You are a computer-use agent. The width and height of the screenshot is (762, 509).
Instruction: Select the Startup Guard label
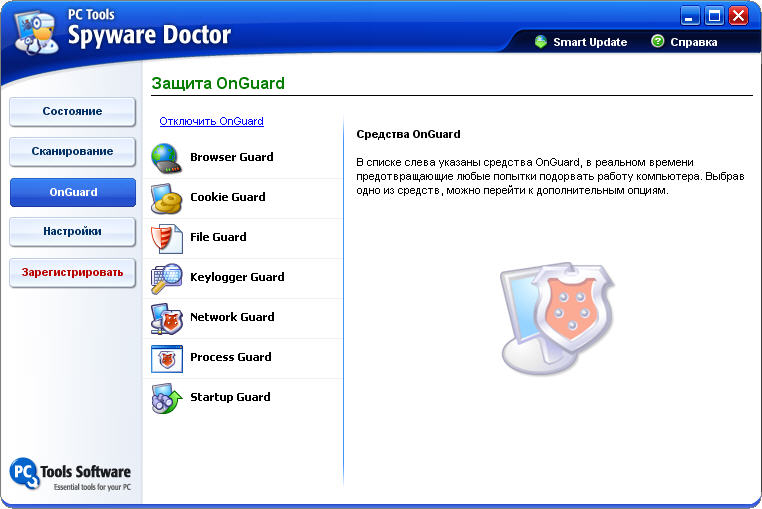pyautogui.click(x=230, y=397)
